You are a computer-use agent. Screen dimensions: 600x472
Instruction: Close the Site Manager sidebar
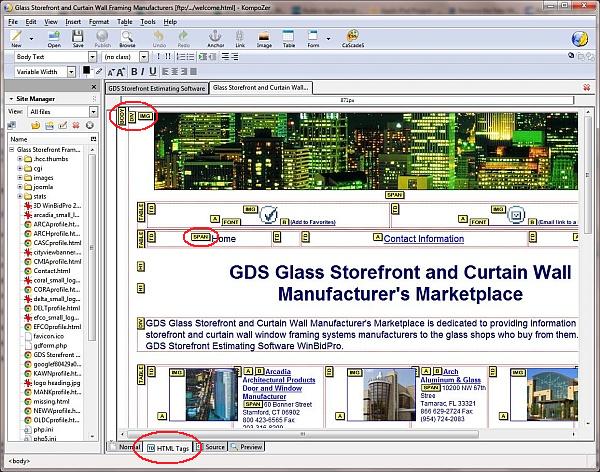coord(94,87)
